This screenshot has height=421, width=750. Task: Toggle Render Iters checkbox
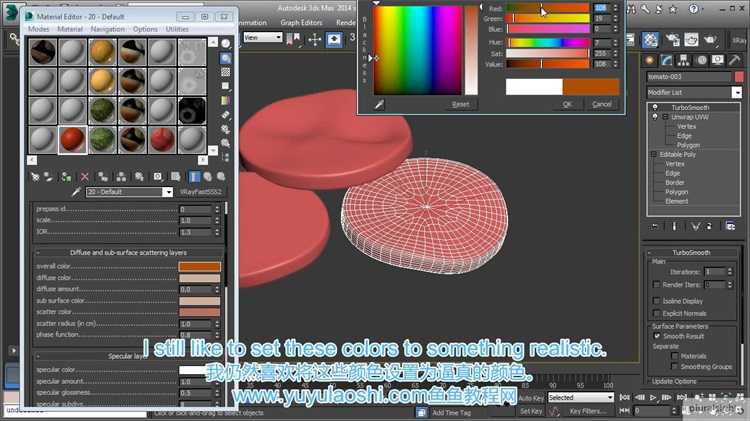(656, 285)
